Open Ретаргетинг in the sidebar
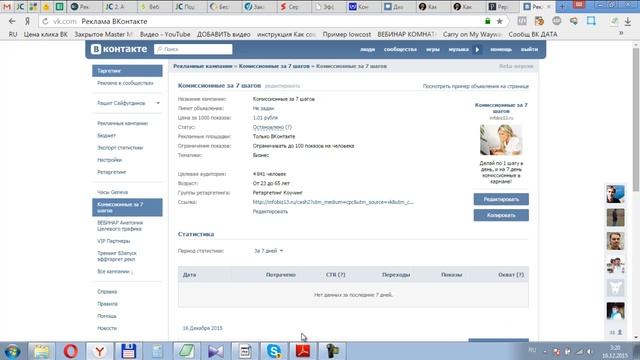This screenshot has width=640, height=360. [x=111, y=172]
